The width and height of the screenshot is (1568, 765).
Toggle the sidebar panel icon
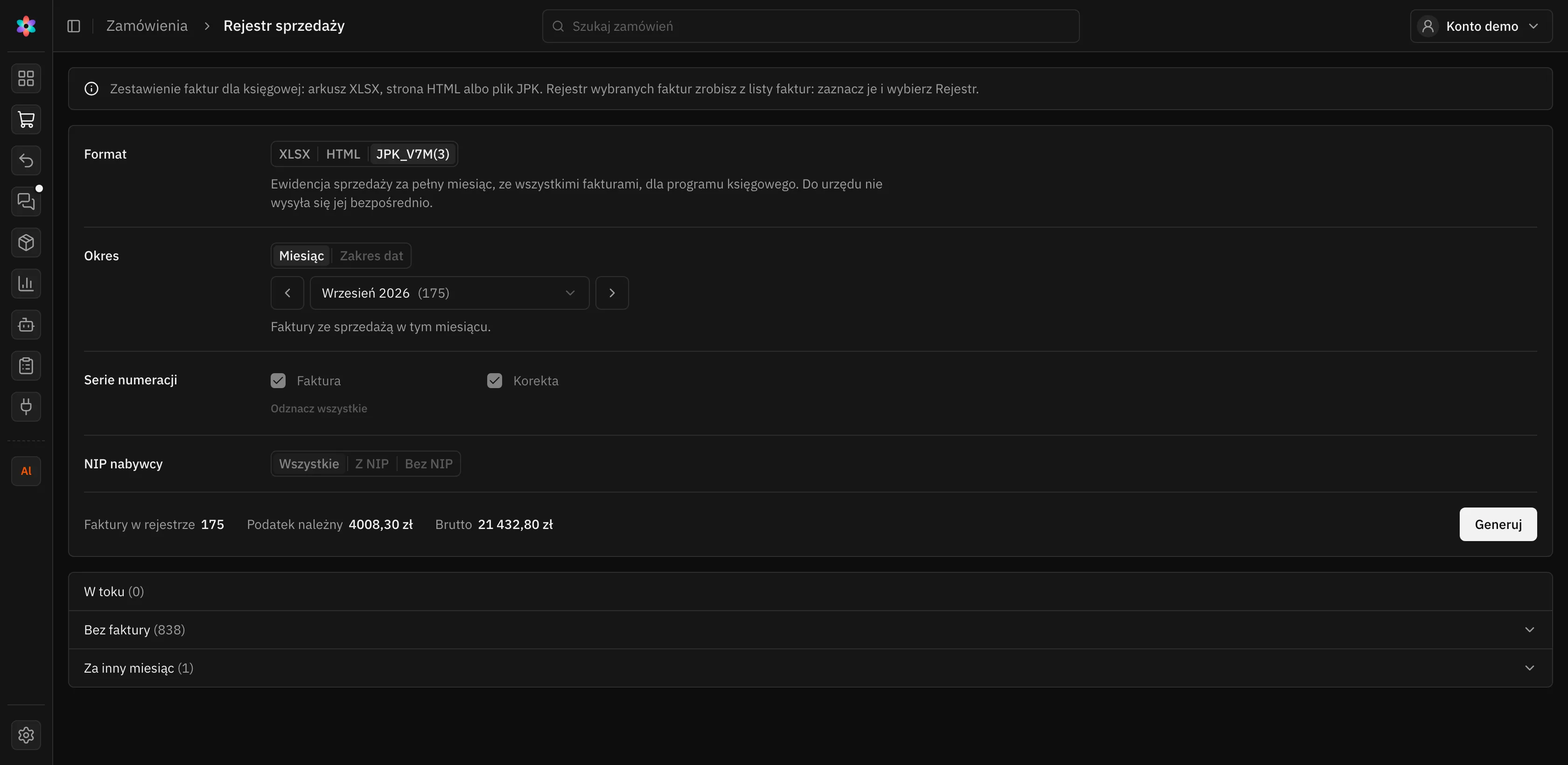click(74, 26)
